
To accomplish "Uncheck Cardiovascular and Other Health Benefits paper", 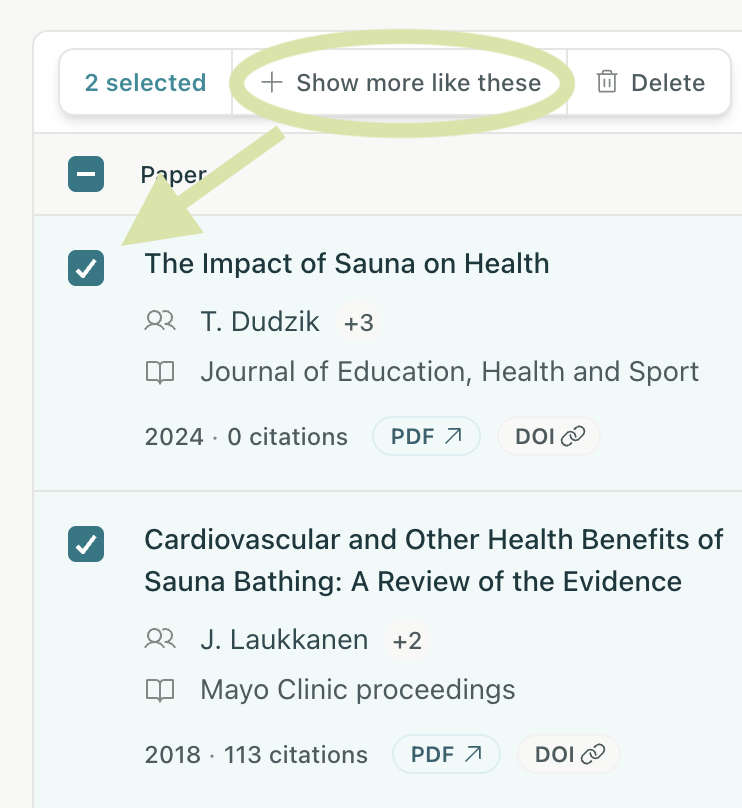I will tap(86, 544).
